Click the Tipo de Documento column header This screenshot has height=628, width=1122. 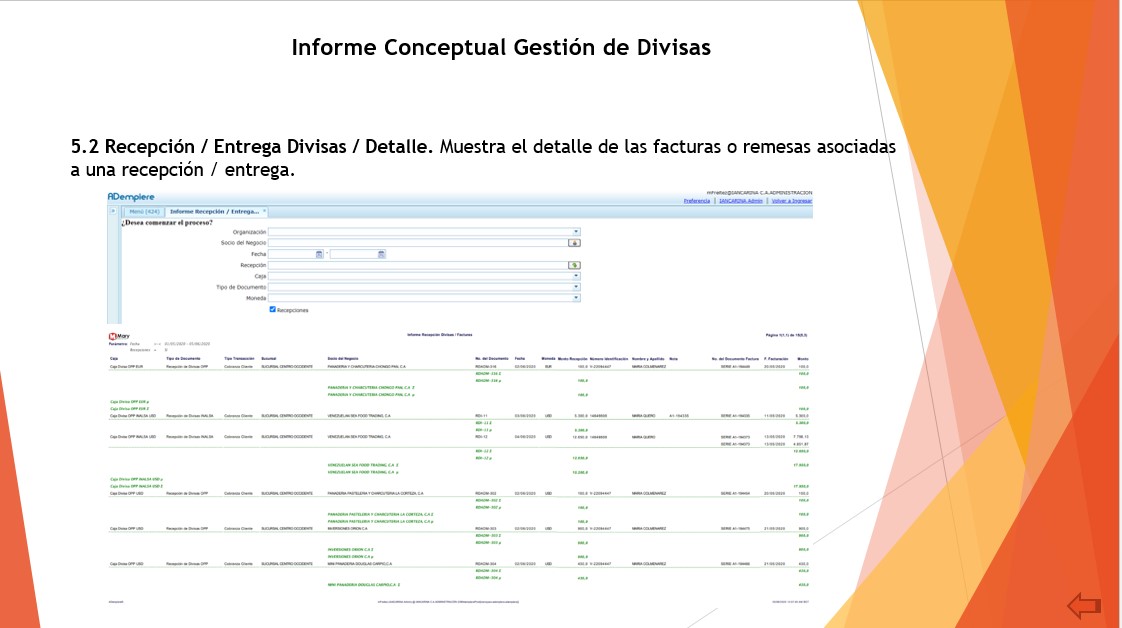coord(183,358)
